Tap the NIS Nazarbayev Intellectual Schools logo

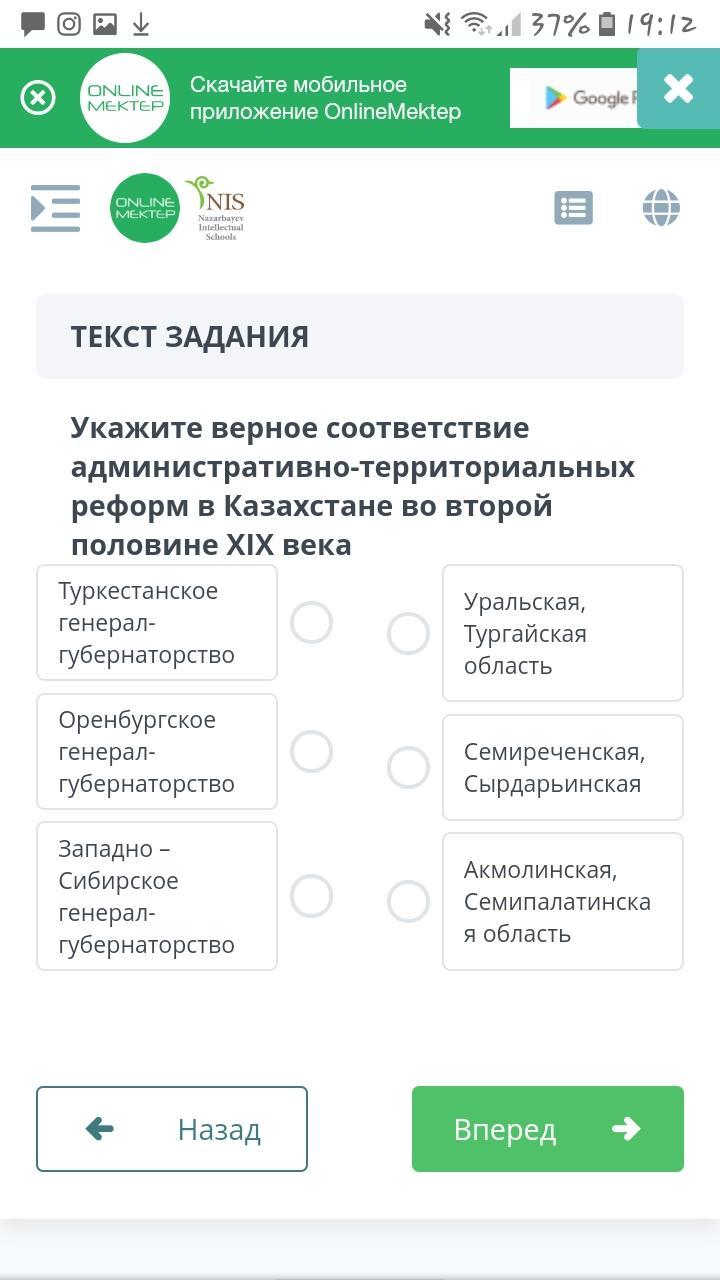click(x=216, y=208)
